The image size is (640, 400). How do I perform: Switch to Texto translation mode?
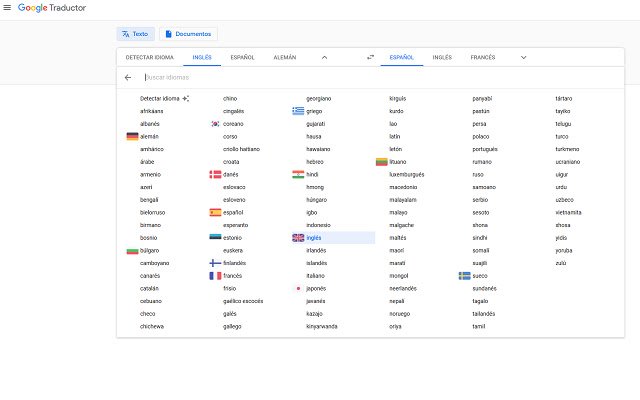click(136, 34)
